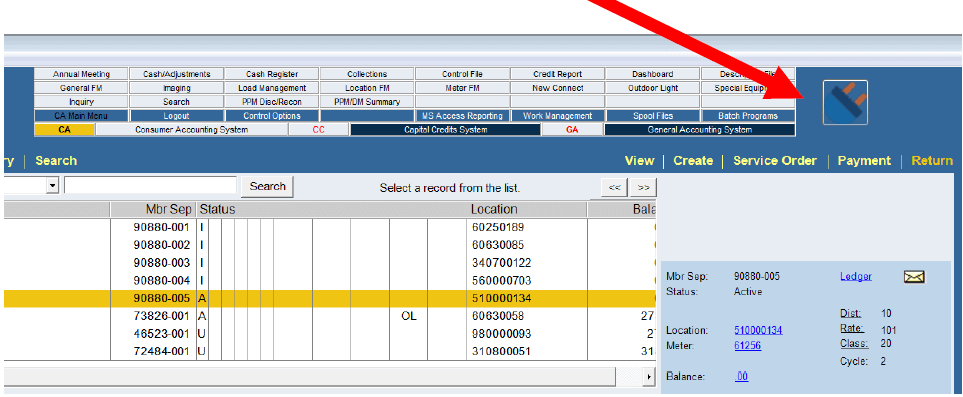Select row with Mbr Sep 90880-003
Screen dimensions: 963x397
pos(330,263)
